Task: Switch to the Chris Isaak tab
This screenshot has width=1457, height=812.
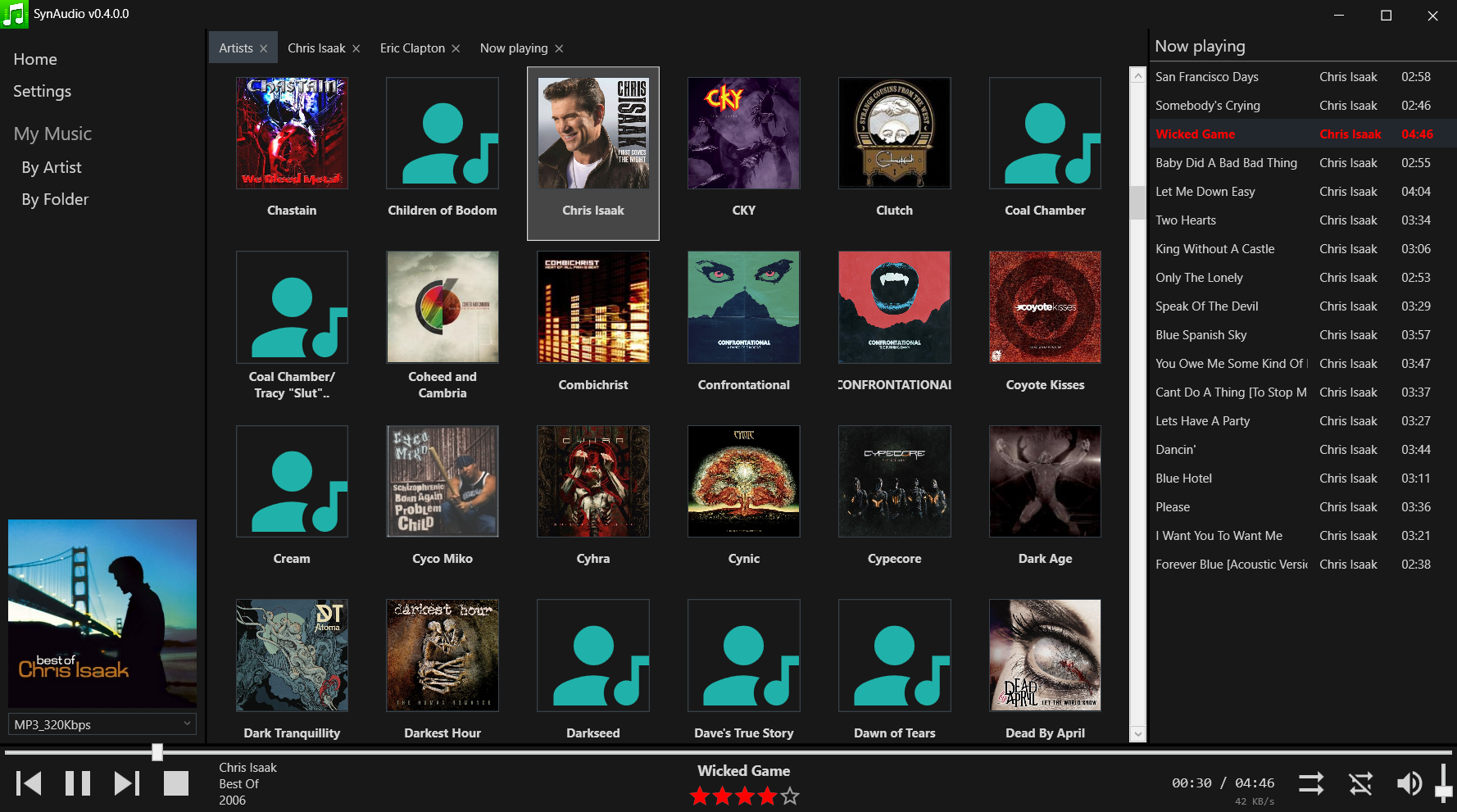Action: (x=316, y=48)
